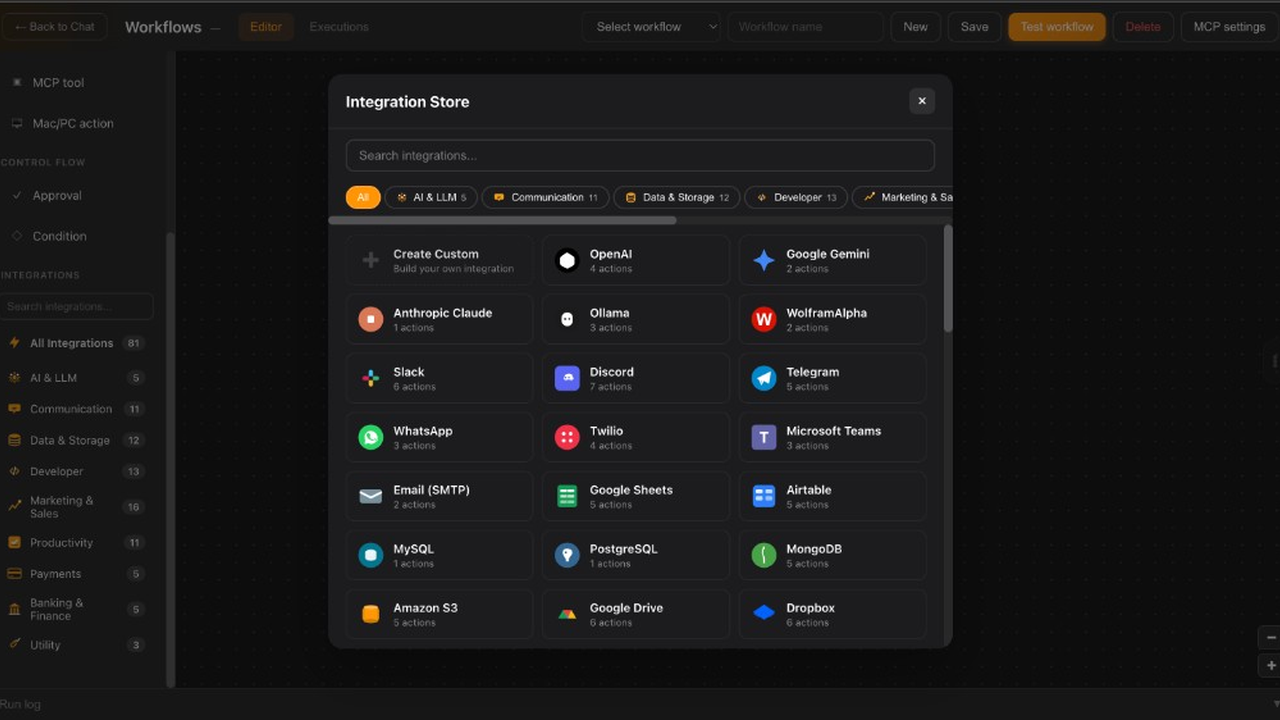1280x720 pixels.
Task: Click the WhatsApp green icon
Action: coord(371,438)
